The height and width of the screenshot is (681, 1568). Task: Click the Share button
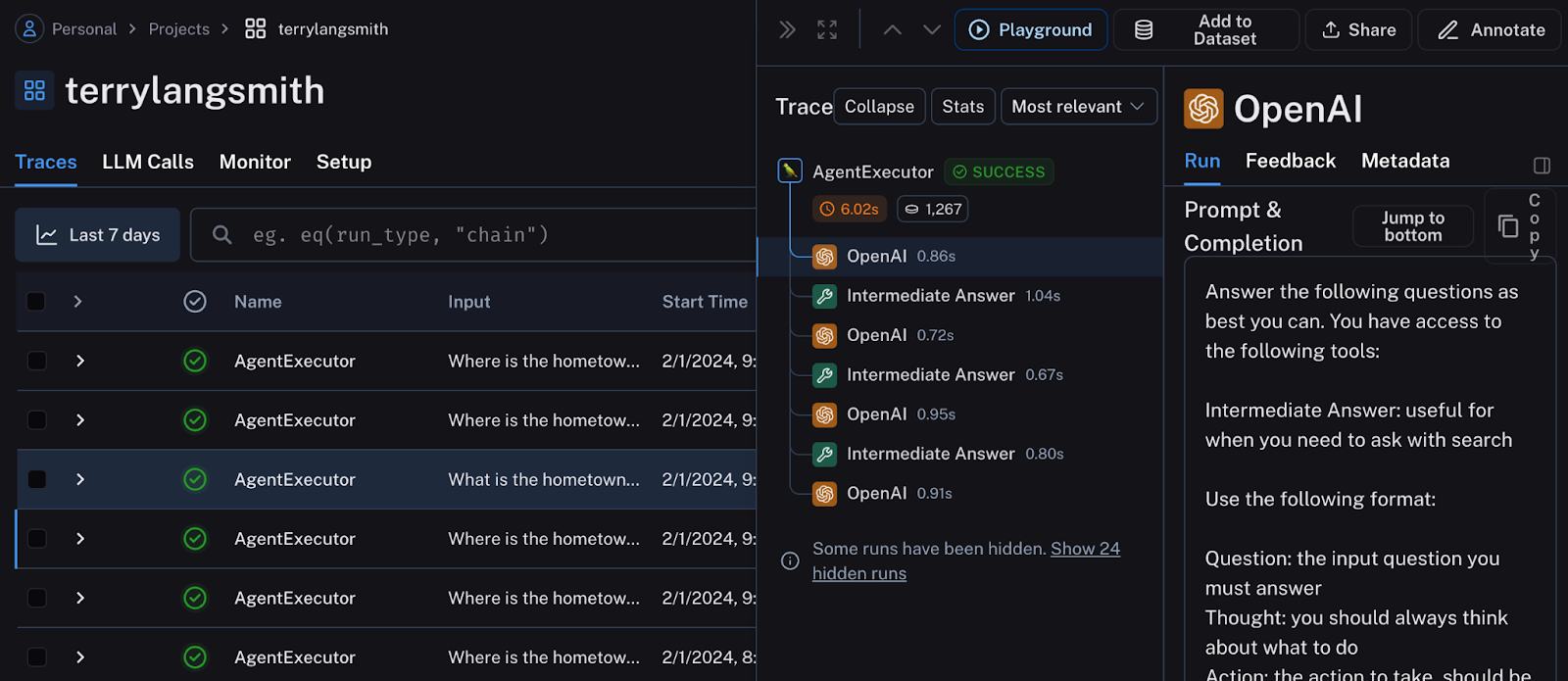[x=1358, y=29]
